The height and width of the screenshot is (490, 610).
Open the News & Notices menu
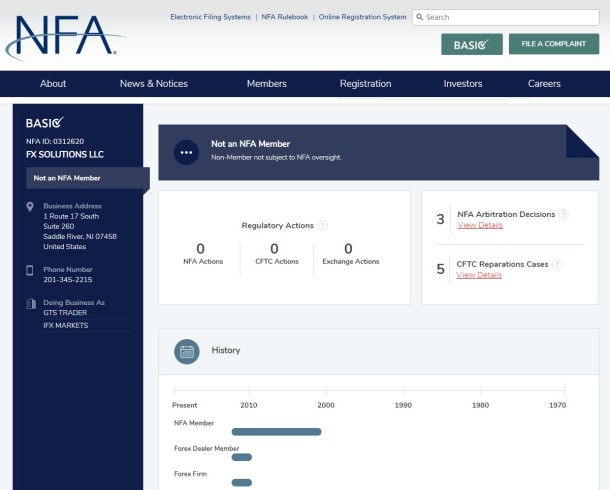[x=154, y=84]
